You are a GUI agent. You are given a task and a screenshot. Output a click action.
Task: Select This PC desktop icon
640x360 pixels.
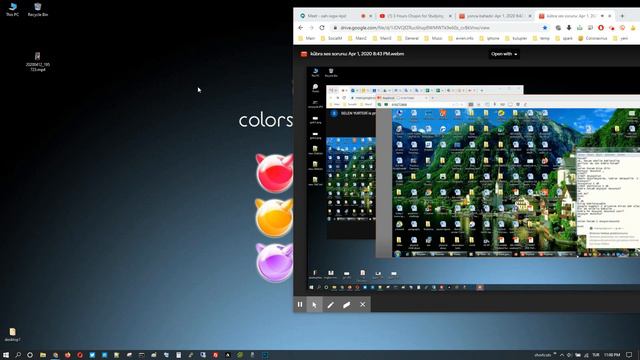pyautogui.click(x=12, y=9)
